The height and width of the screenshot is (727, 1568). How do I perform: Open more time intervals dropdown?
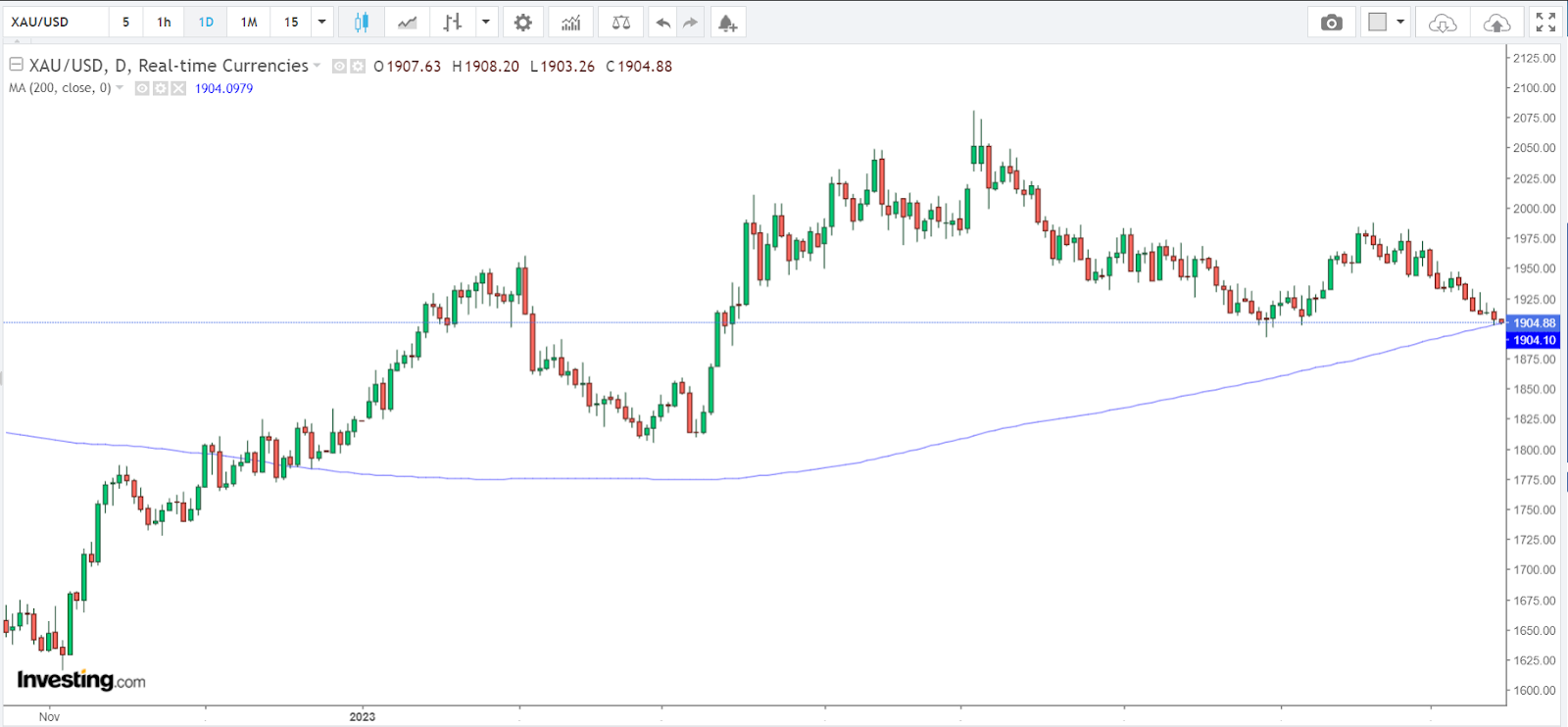pyautogui.click(x=321, y=22)
